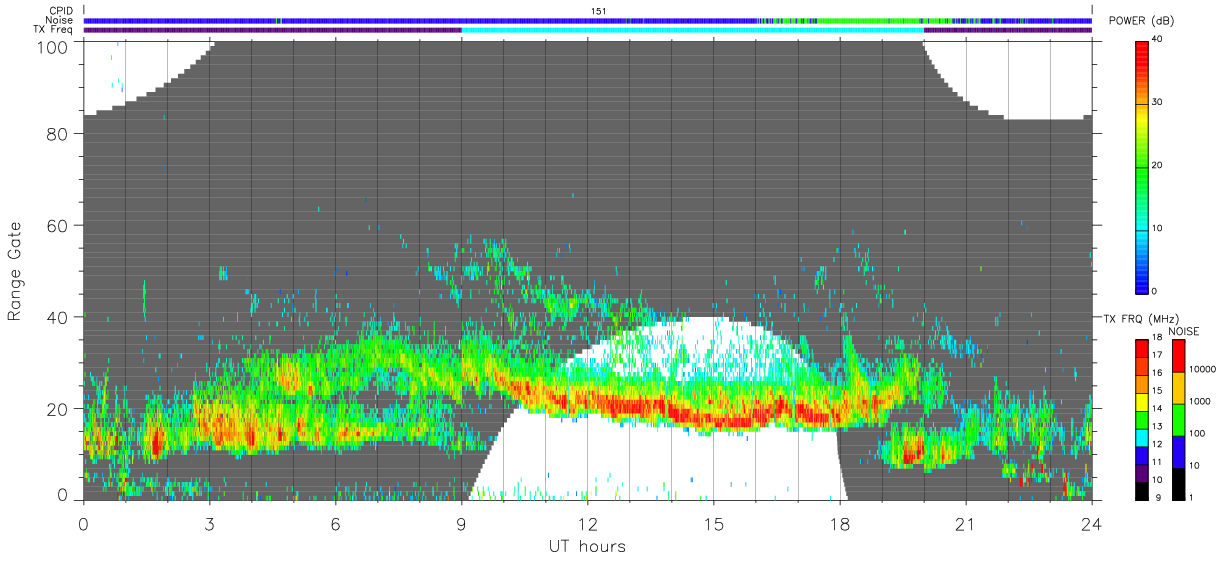Click the x-axis tick label '15'
This screenshot has width=1228, height=567.
(x=713, y=523)
